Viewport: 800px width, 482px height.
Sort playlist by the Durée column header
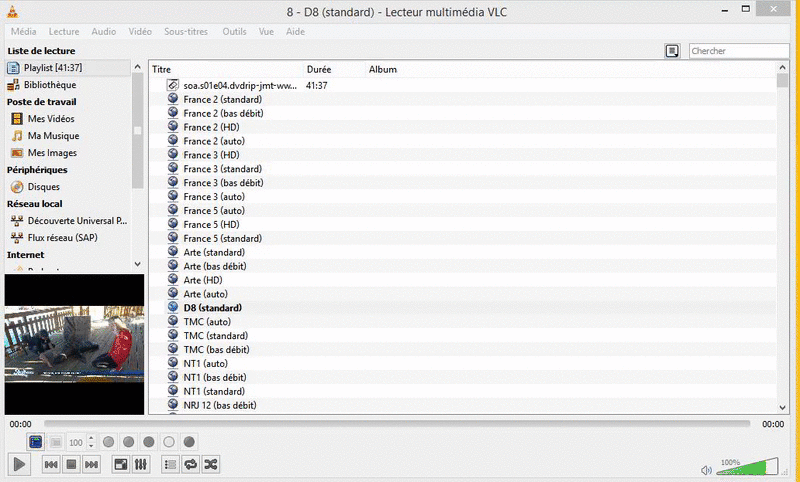tap(335, 69)
